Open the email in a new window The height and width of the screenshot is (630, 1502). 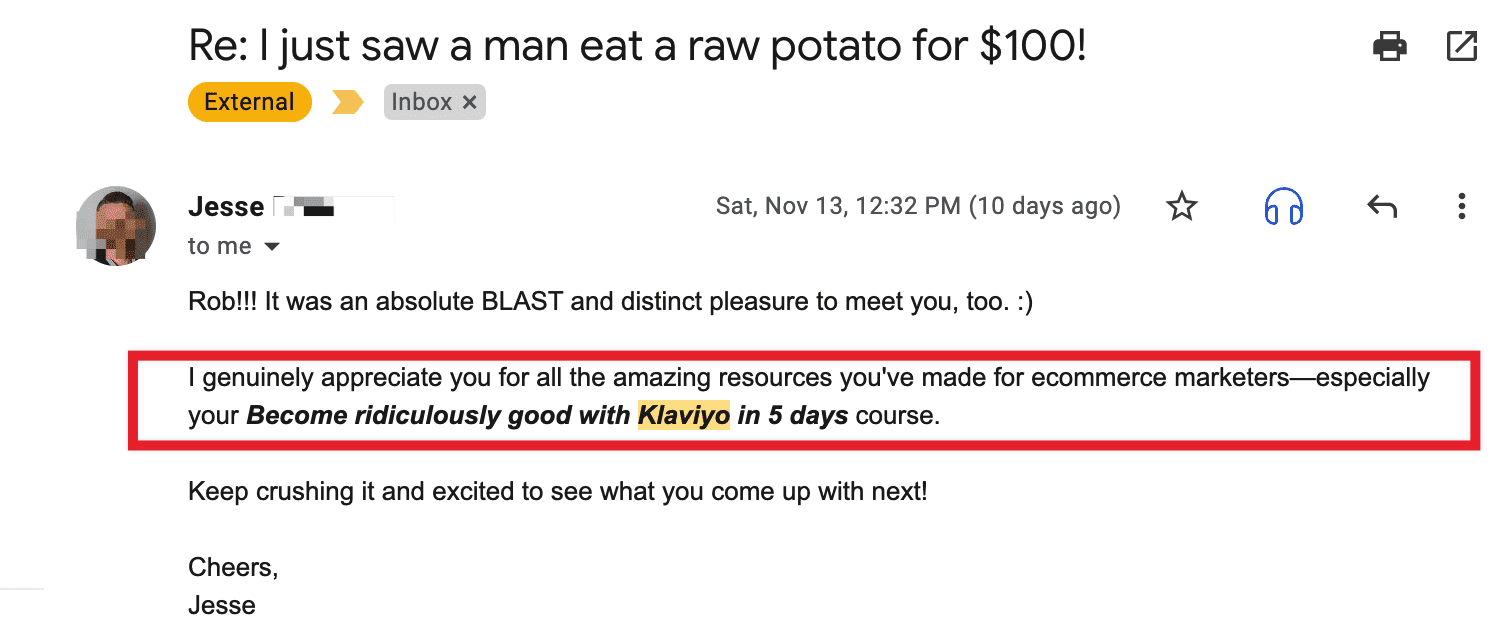pyautogui.click(x=1462, y=46)
